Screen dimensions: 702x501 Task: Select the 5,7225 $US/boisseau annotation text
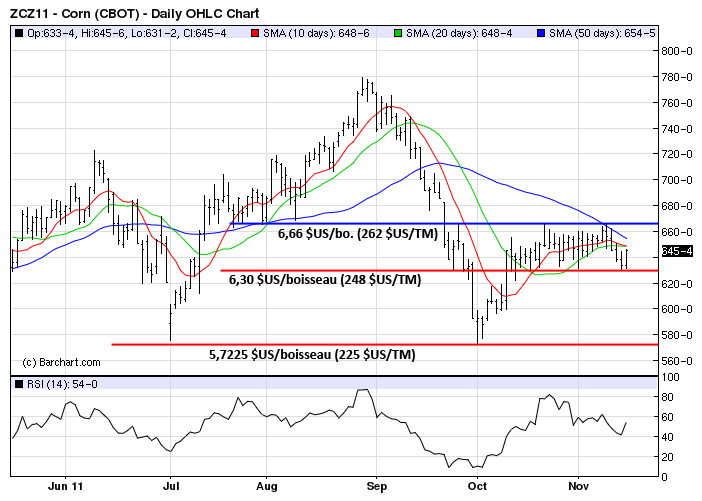311,354
